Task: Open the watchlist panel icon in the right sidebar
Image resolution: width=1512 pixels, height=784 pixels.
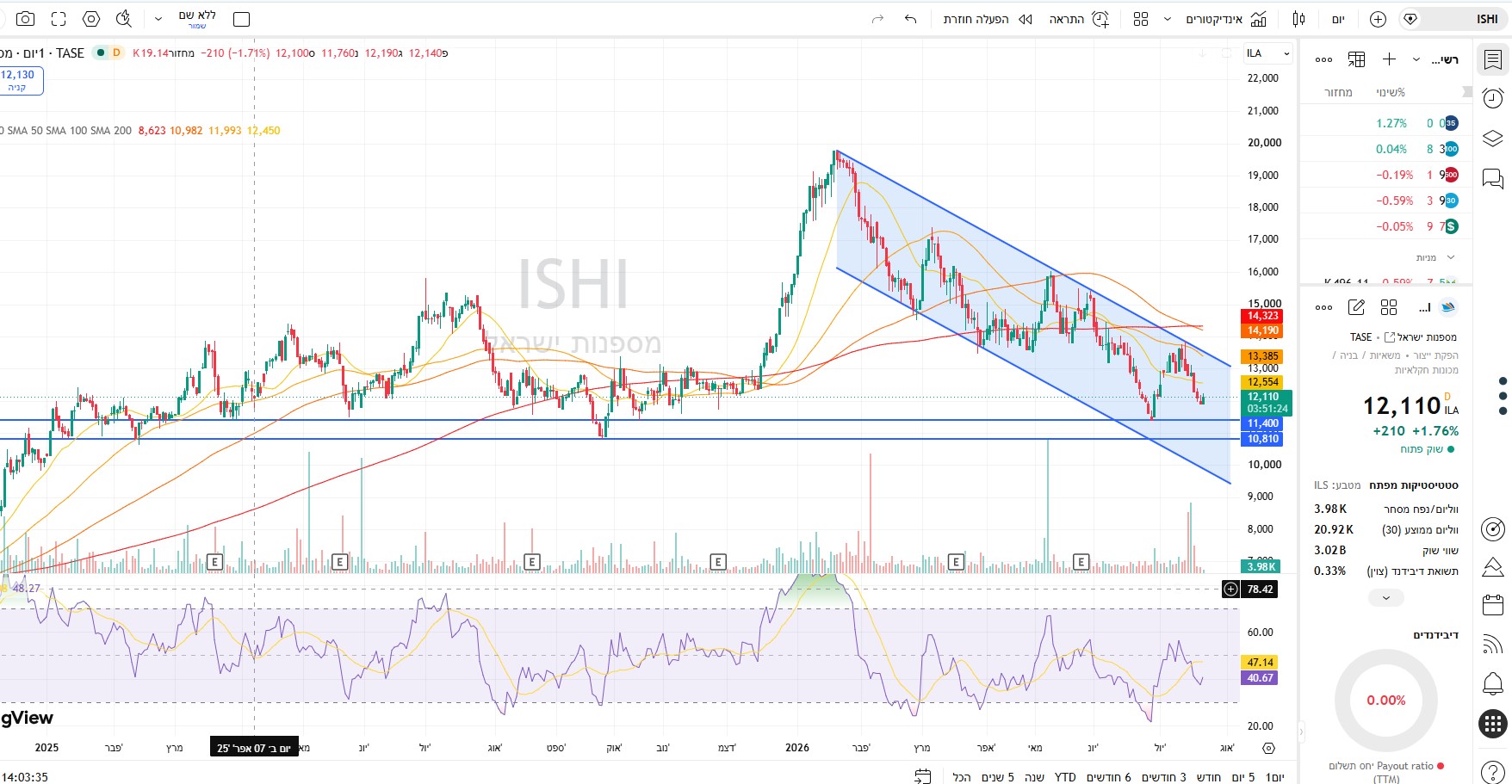Action: coord(1493,59)
